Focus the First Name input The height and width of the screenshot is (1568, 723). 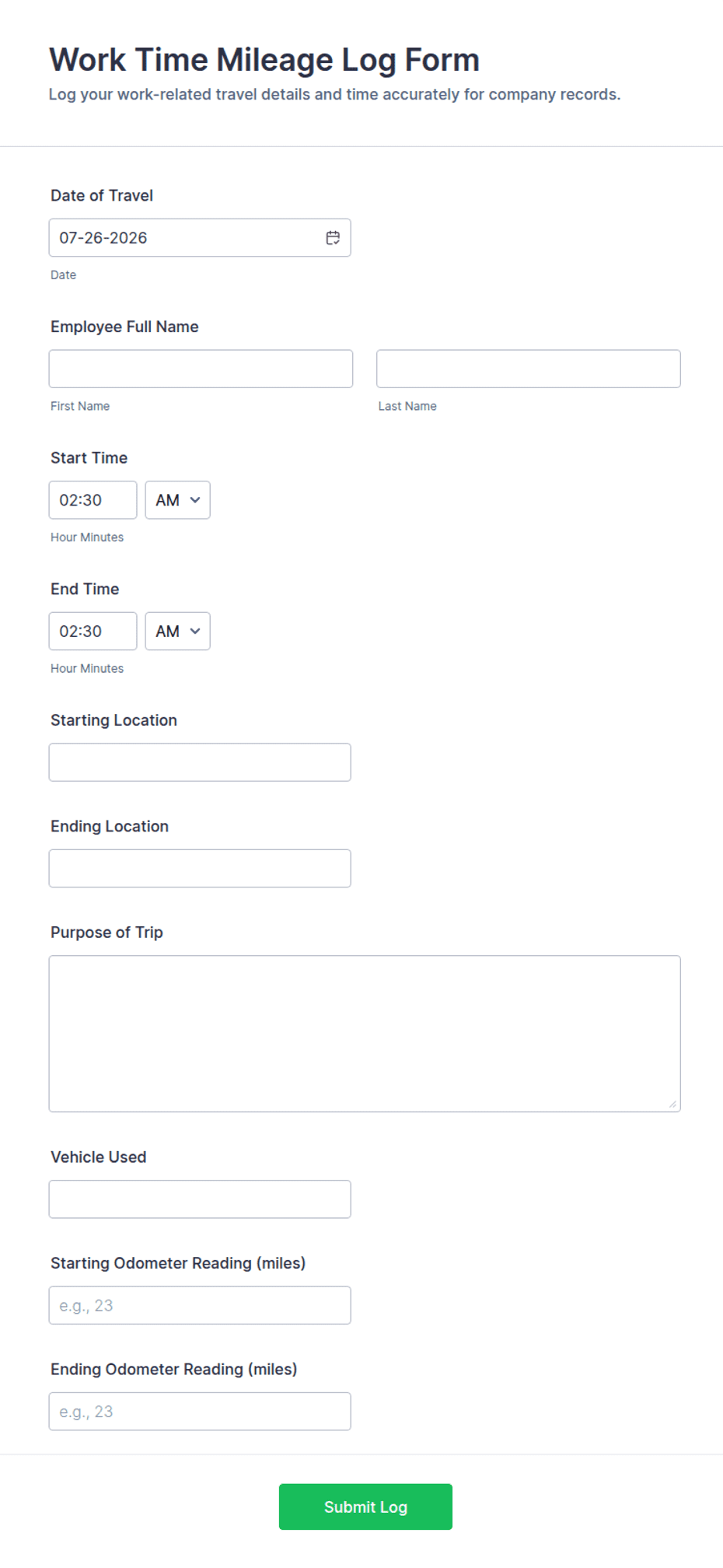click(201, 369)
